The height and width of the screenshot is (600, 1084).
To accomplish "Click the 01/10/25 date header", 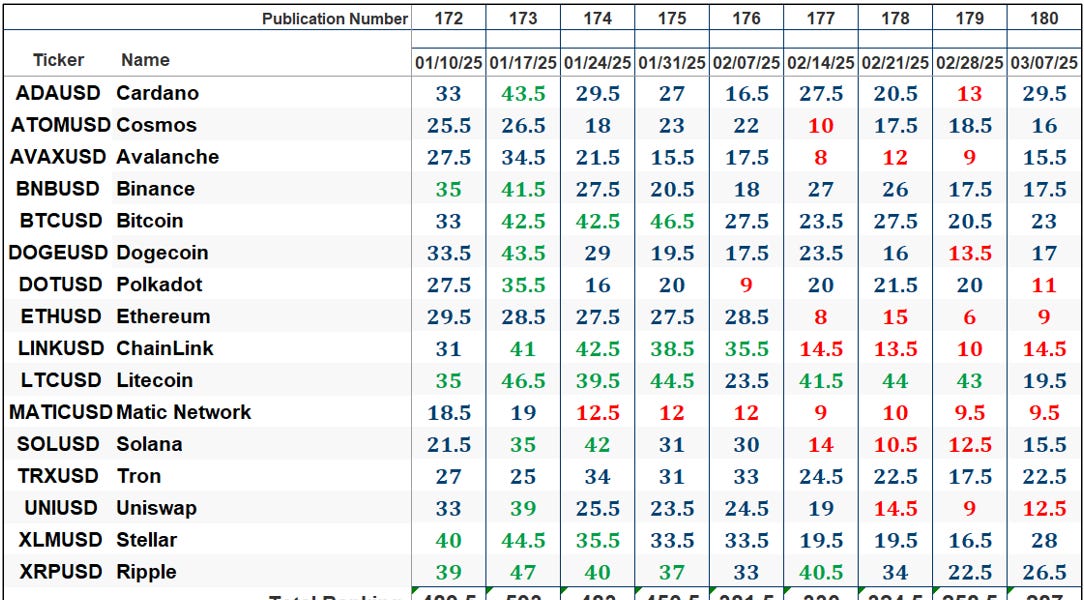I will pos(449,63).
